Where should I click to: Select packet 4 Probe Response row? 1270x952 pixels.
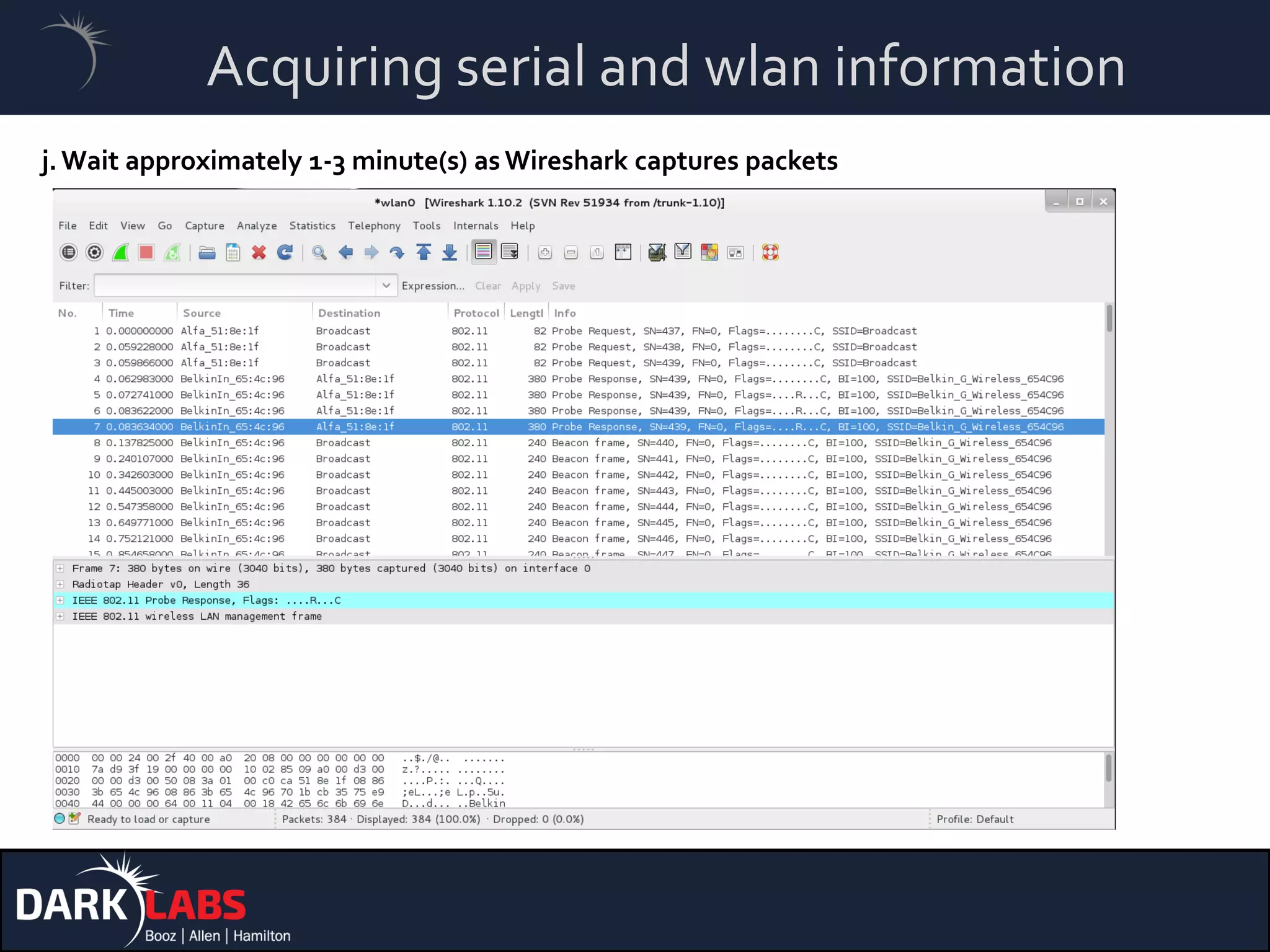point(579,379)
